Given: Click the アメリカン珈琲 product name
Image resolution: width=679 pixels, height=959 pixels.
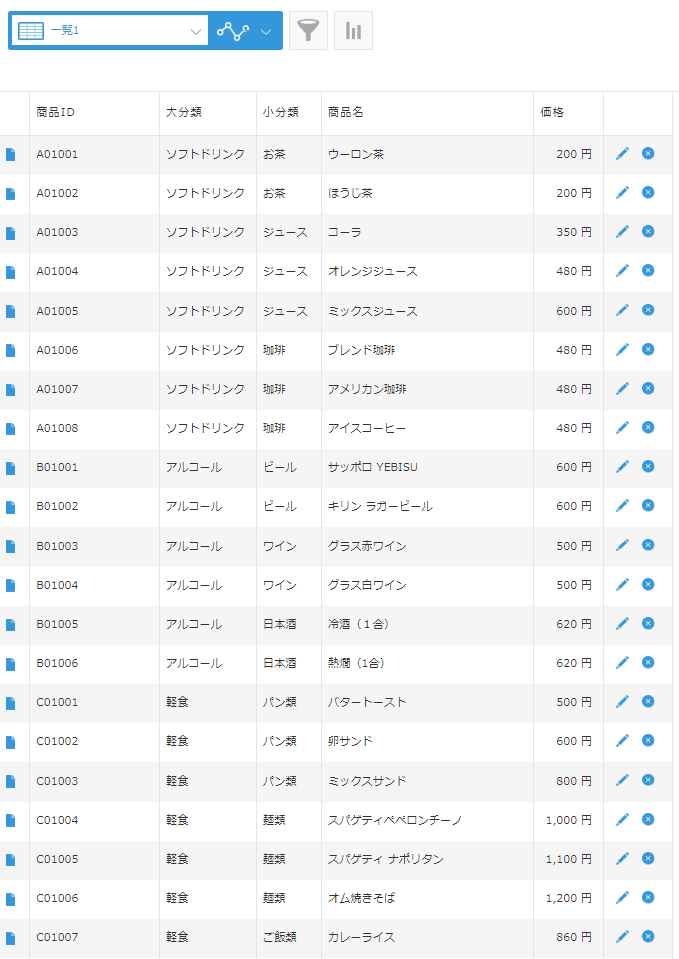Looking at the screenshot, I should pos(367,389).
